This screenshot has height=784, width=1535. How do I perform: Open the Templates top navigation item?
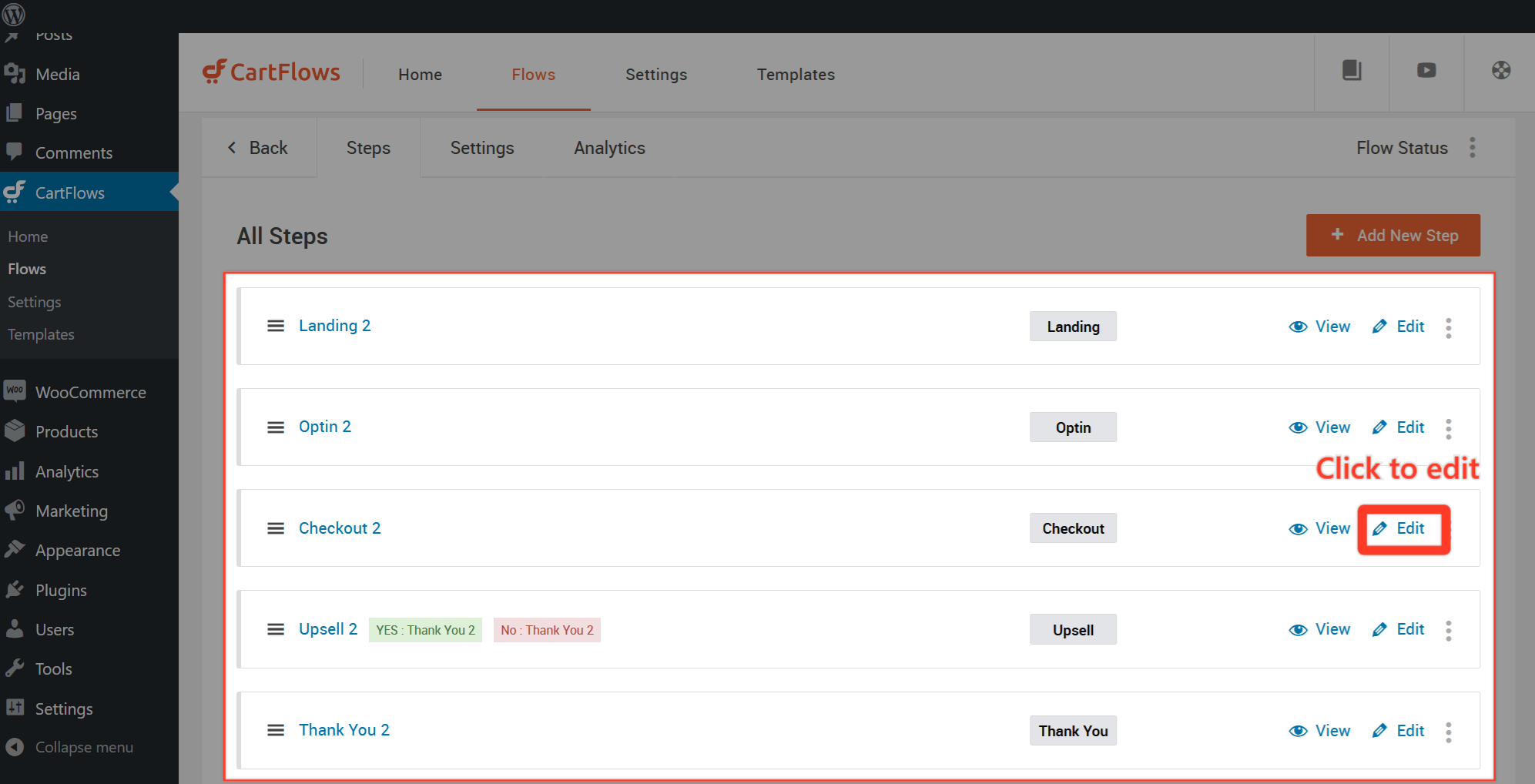[796, 75]
